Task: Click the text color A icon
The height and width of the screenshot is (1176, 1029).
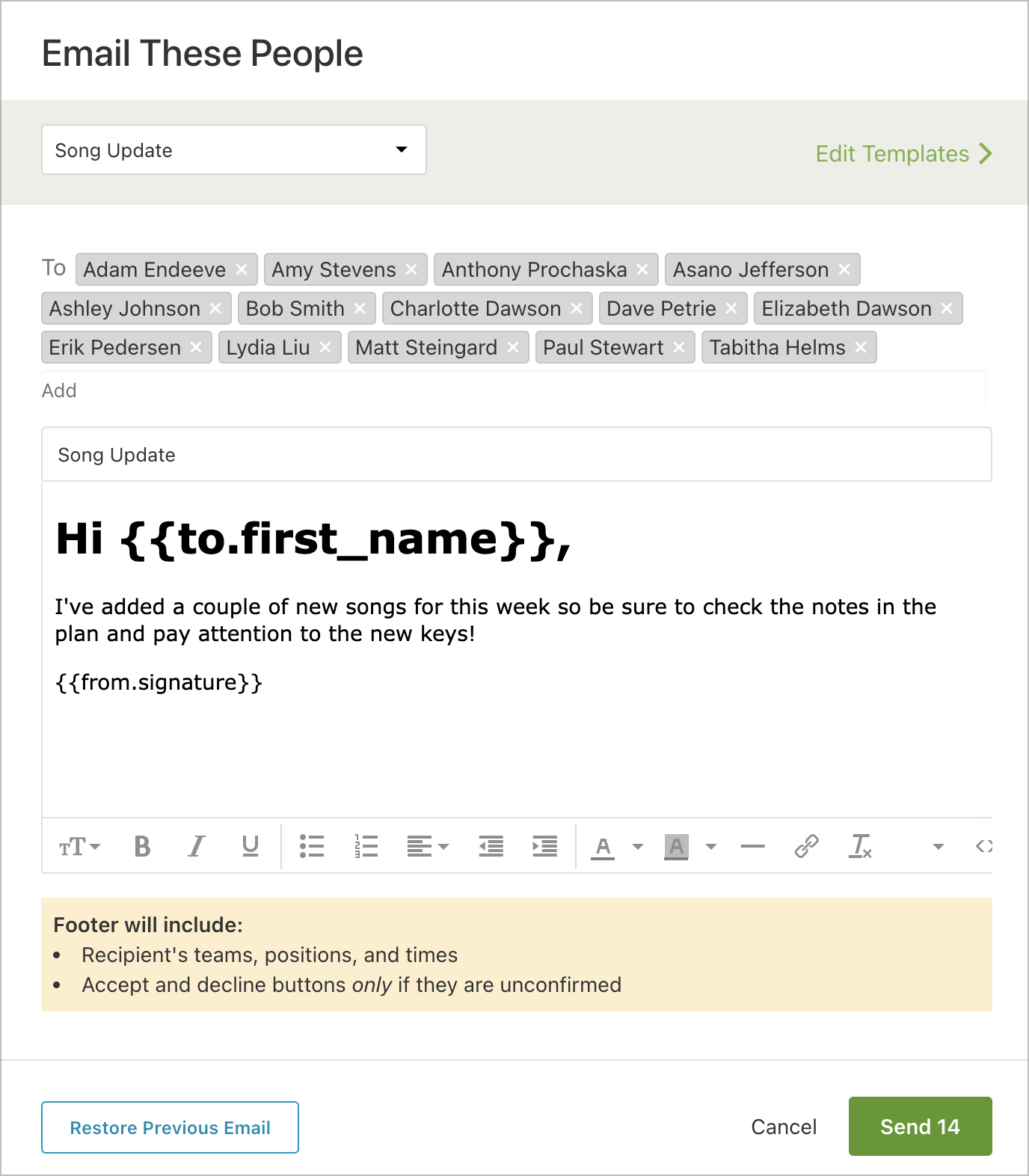Action: (603, 847)
